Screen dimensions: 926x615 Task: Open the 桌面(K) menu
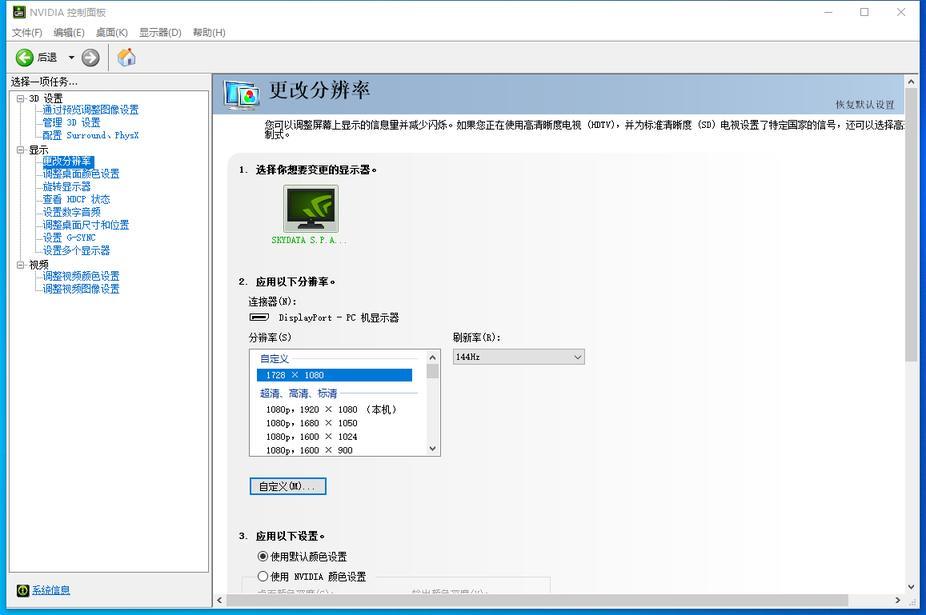(112, 32)
